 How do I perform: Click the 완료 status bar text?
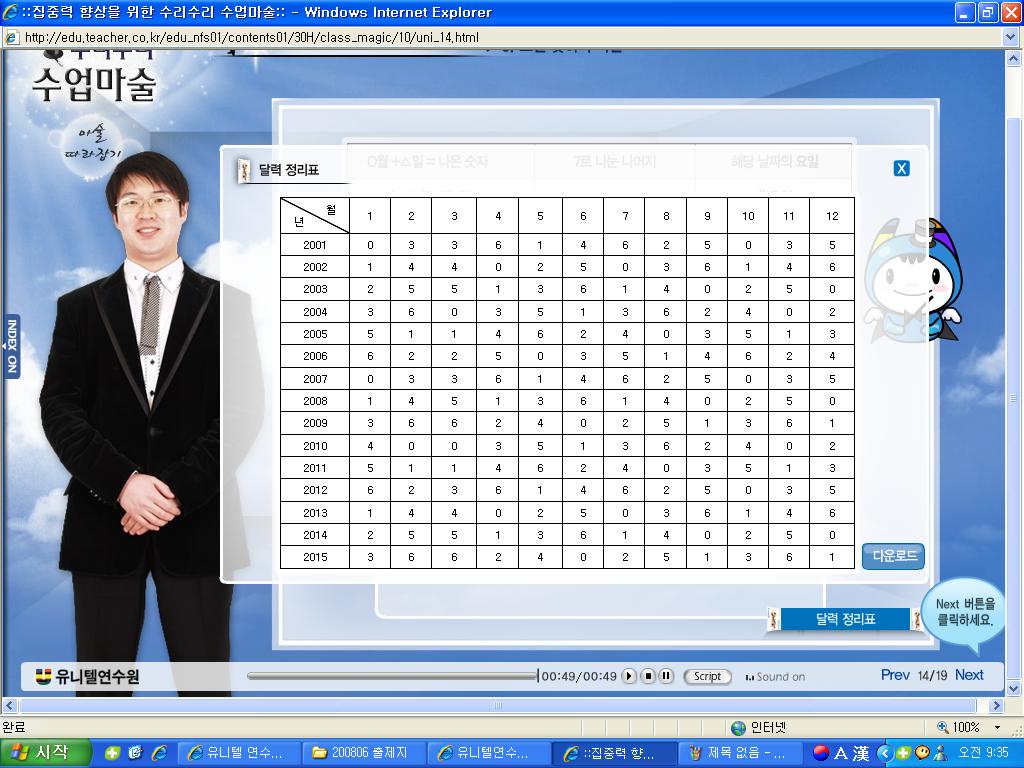click(14, 727)
